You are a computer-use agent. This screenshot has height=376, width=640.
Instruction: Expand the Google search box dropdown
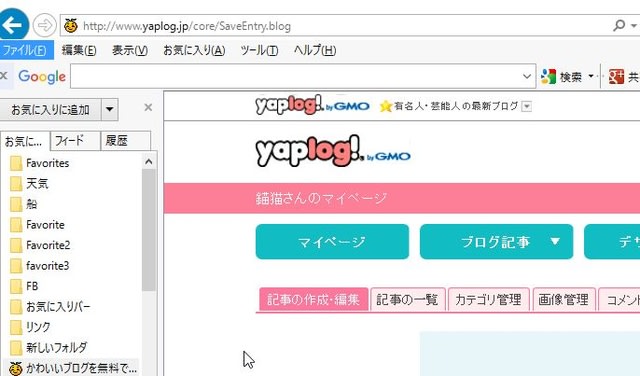tap(527, 76)
